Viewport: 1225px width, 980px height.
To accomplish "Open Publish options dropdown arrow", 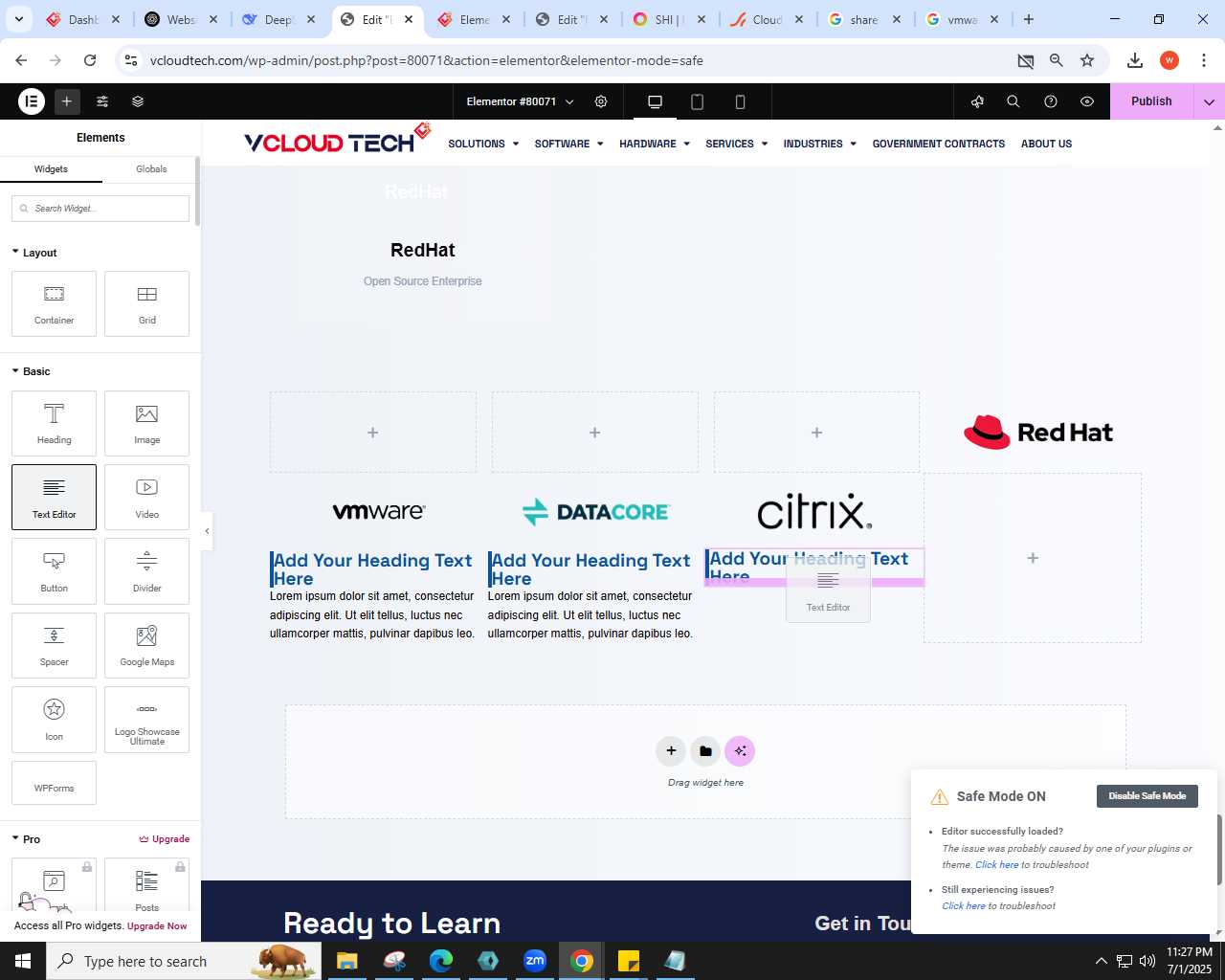I will [1209, 101].
